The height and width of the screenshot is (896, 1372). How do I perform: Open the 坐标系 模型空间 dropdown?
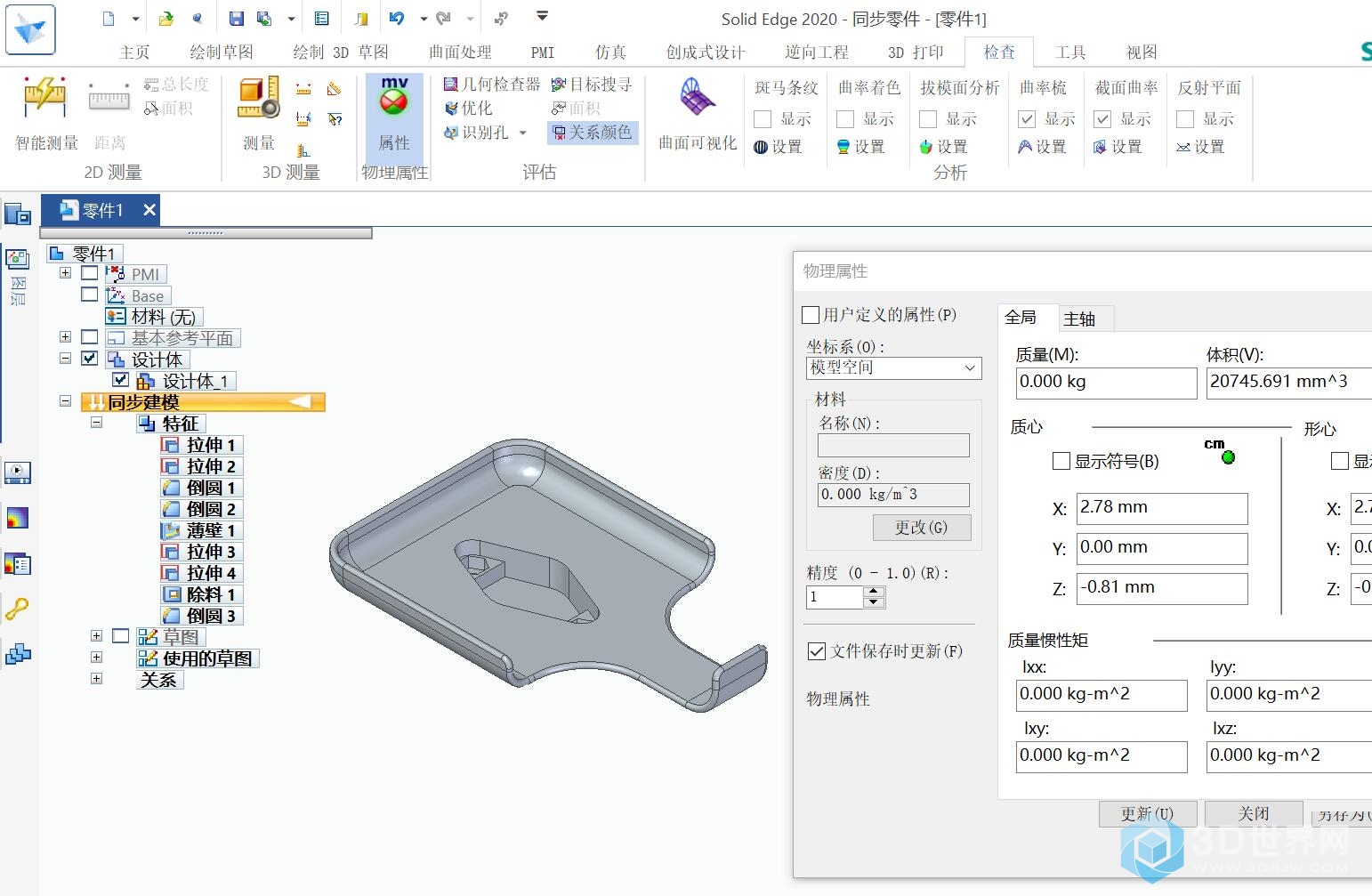[893, 367]
